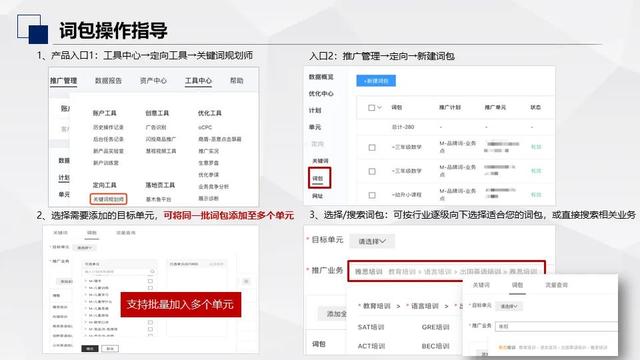The width and height of the screenshot is (640, 360).
Task: Select the red-boxed 词包 sidebar item
Action: [319, 178]
